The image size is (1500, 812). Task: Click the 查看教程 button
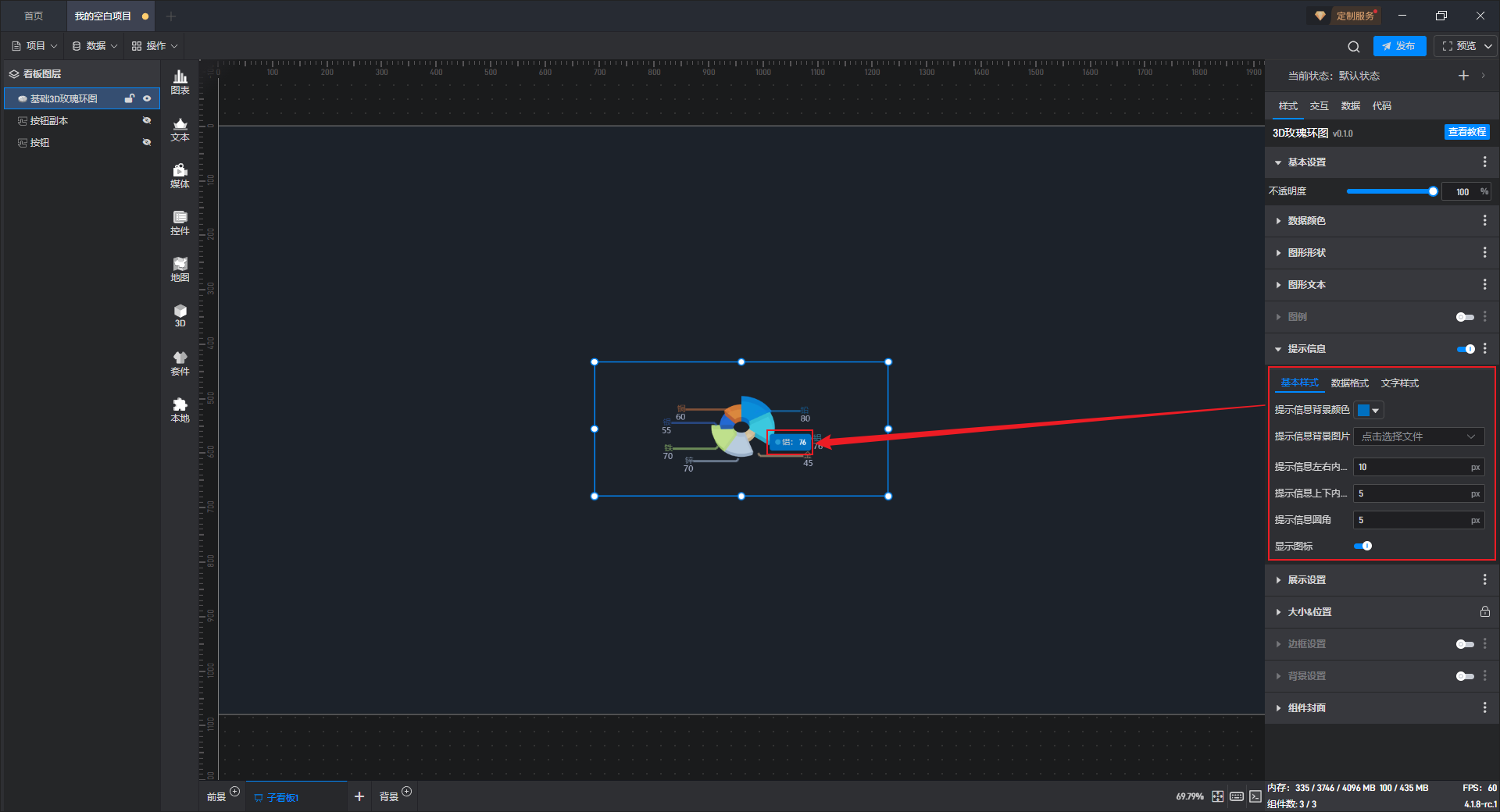point(1466,132)
